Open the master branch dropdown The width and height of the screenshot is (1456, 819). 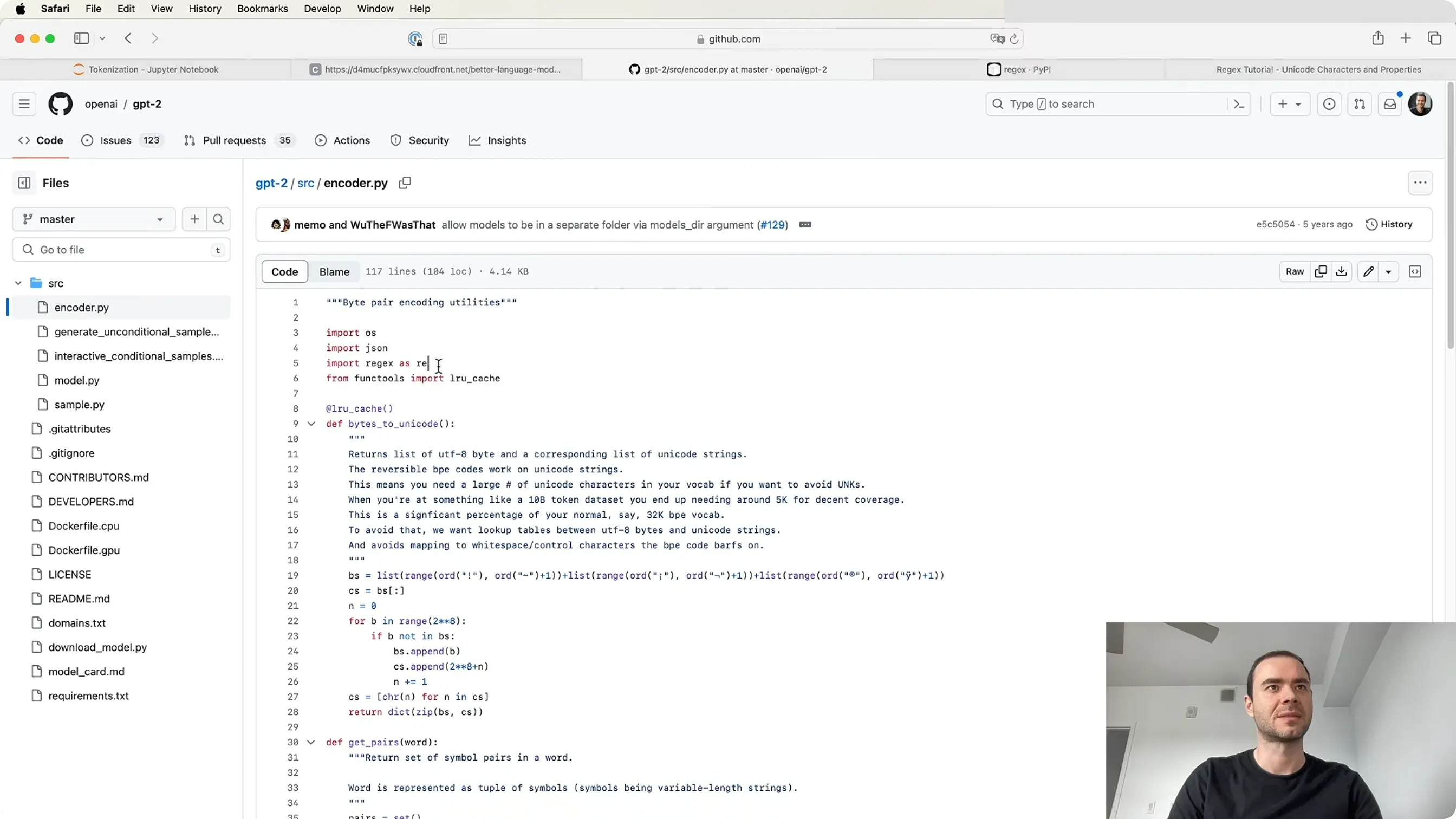click(x=94, y=219)
